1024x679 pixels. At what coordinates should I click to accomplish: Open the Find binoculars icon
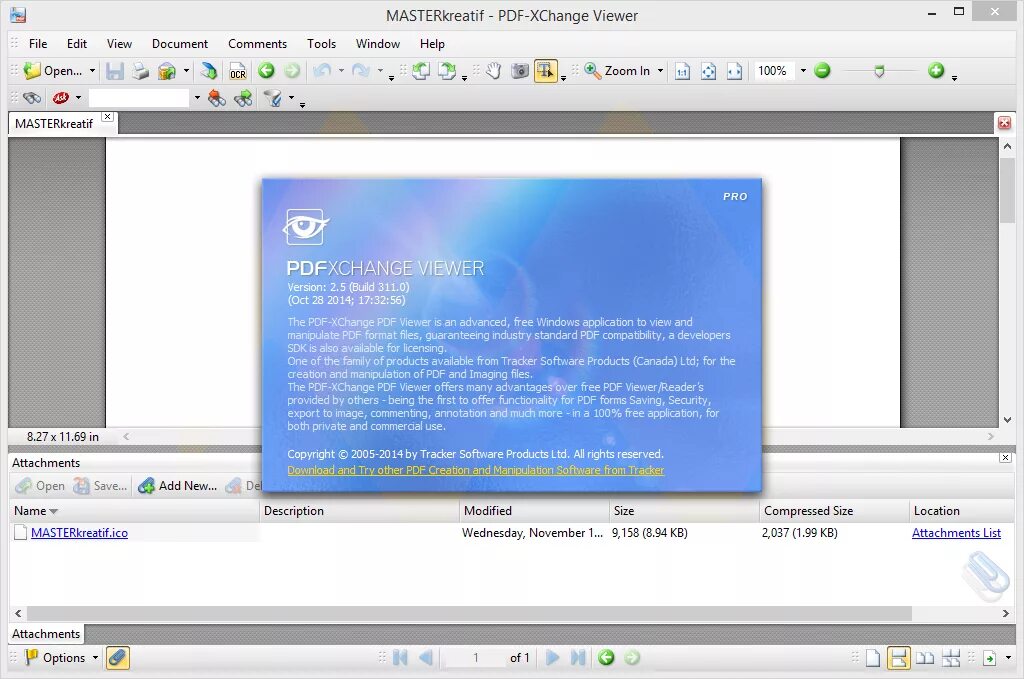31,98
